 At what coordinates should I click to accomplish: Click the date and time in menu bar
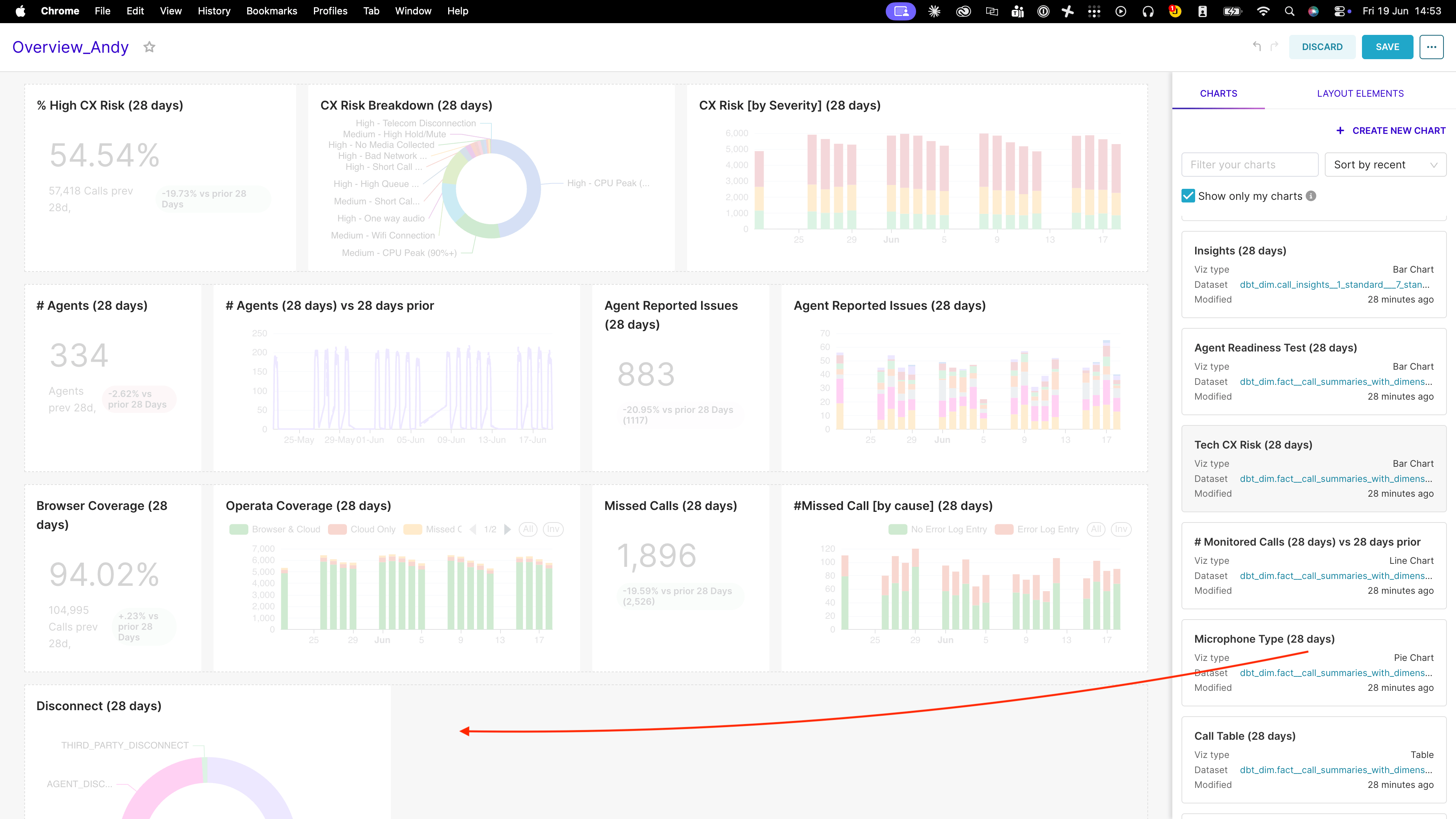[1402, 11]
